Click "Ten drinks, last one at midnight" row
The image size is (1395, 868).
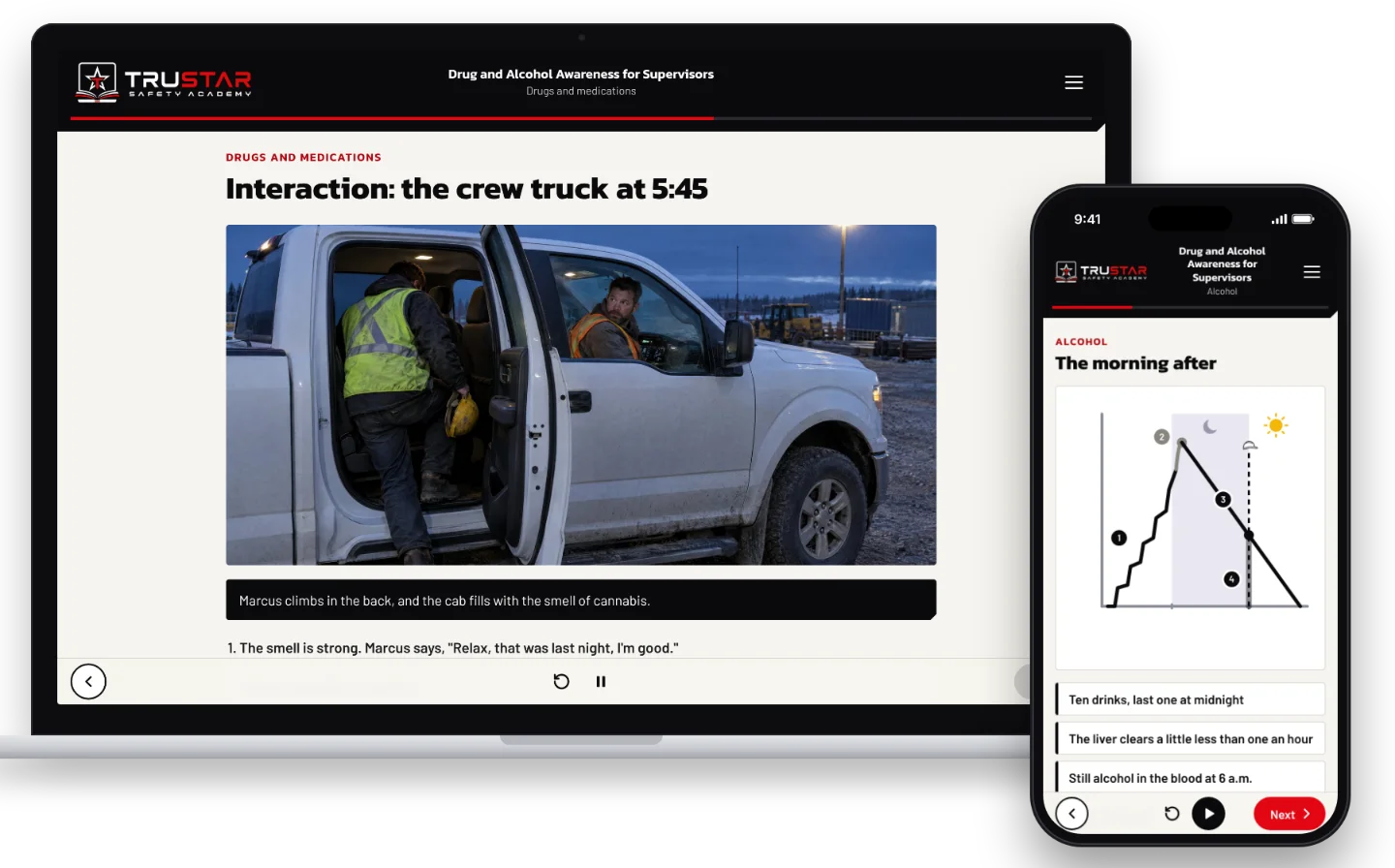[x=1191, y=699]
